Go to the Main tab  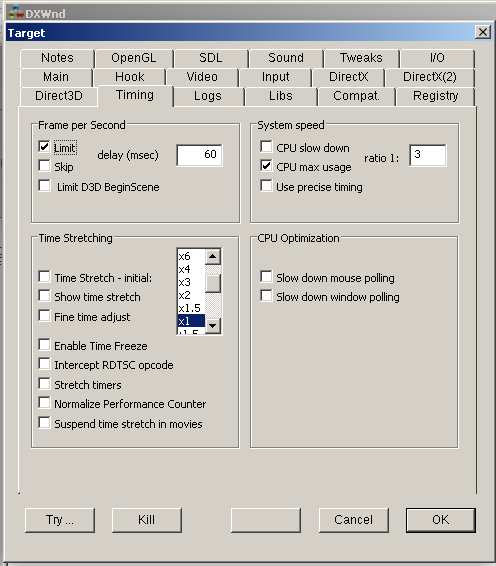coord(56,77)
